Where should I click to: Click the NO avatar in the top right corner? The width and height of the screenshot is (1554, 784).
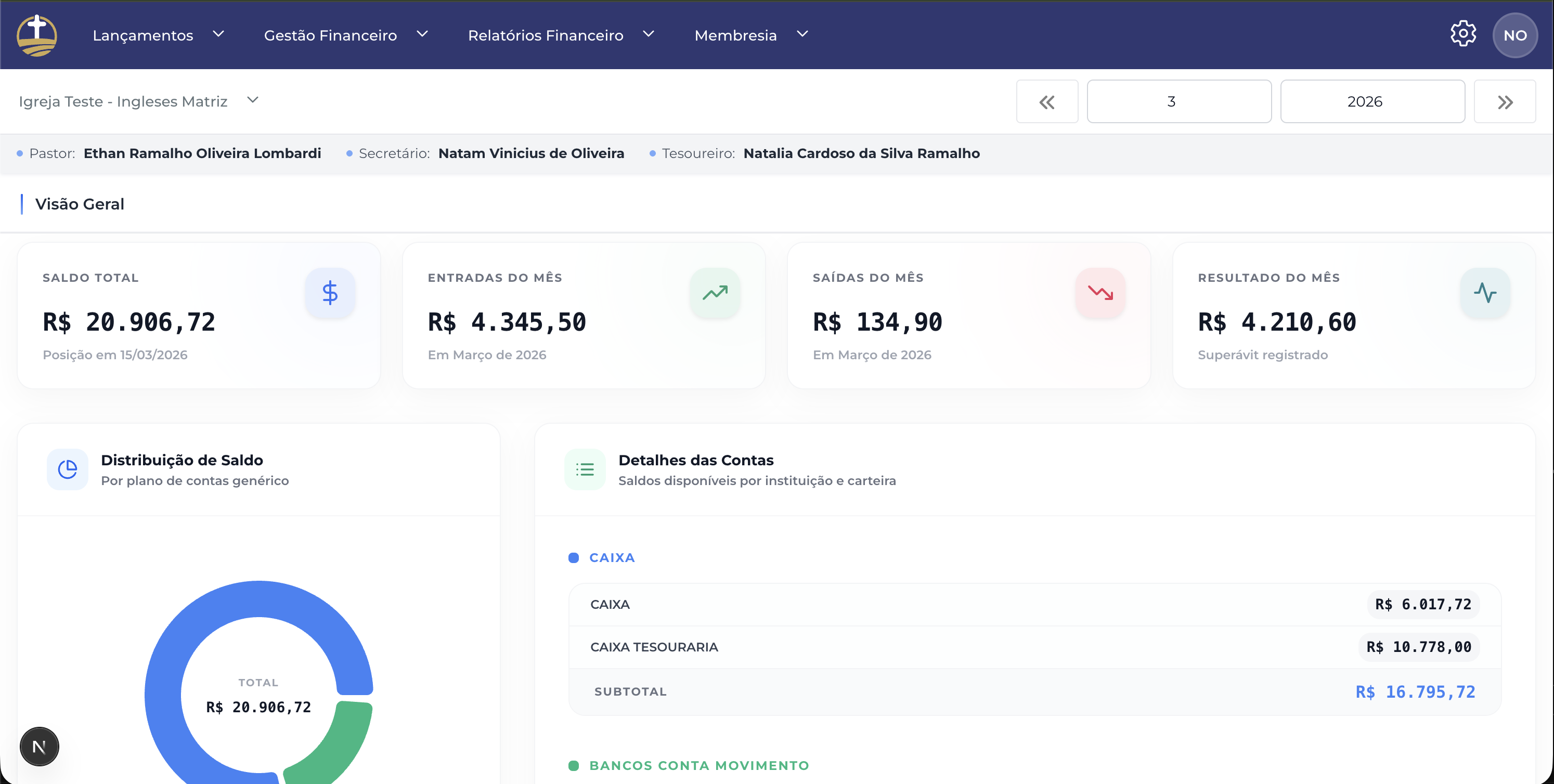click(x=1515, y=35)
